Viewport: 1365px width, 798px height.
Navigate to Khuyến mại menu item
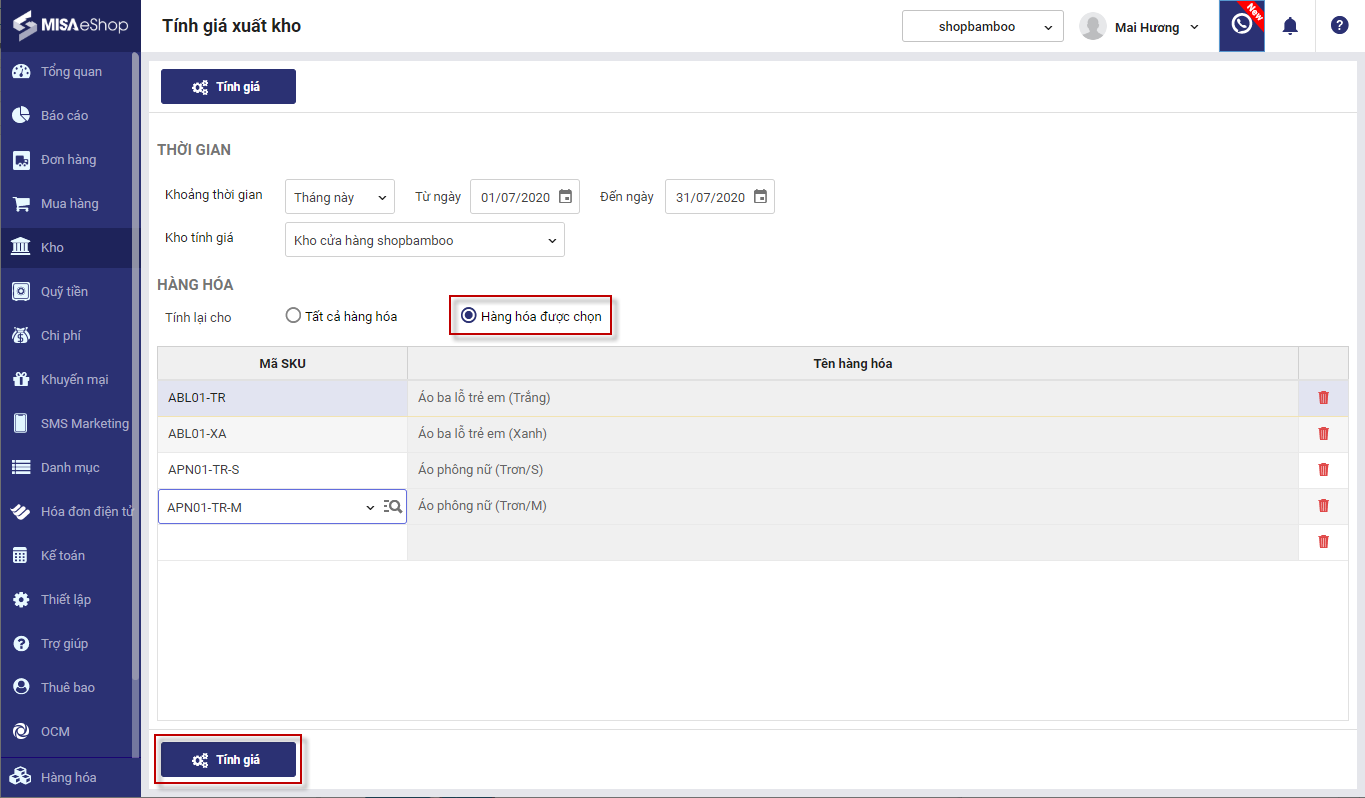[x=74, y=380]
